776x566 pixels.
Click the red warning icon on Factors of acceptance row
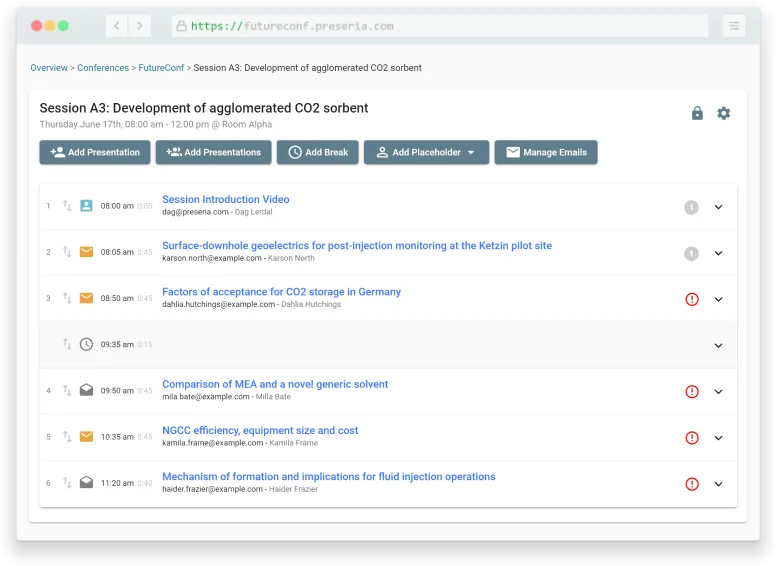(x=692, y=299)
